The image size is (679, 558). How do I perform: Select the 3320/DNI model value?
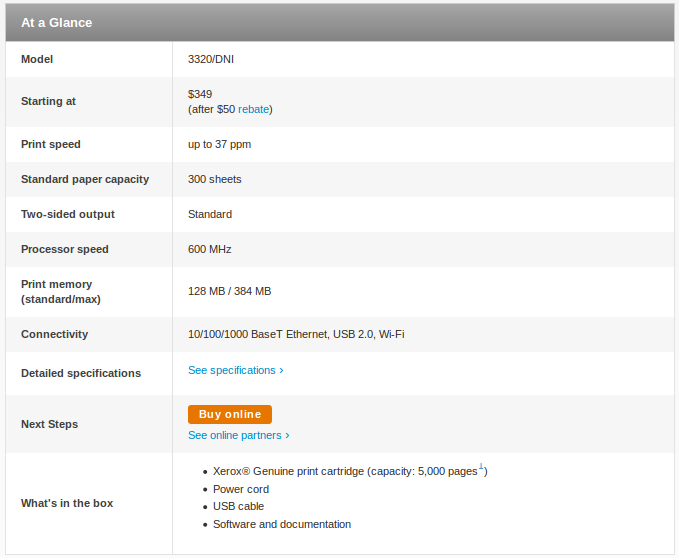[x=211, y=59]
